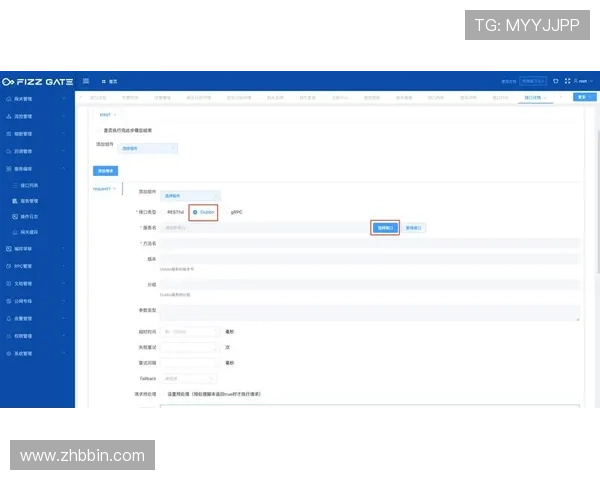Click the 方法名 input field
Screen dimensions: 600x480
coord(370,243)
